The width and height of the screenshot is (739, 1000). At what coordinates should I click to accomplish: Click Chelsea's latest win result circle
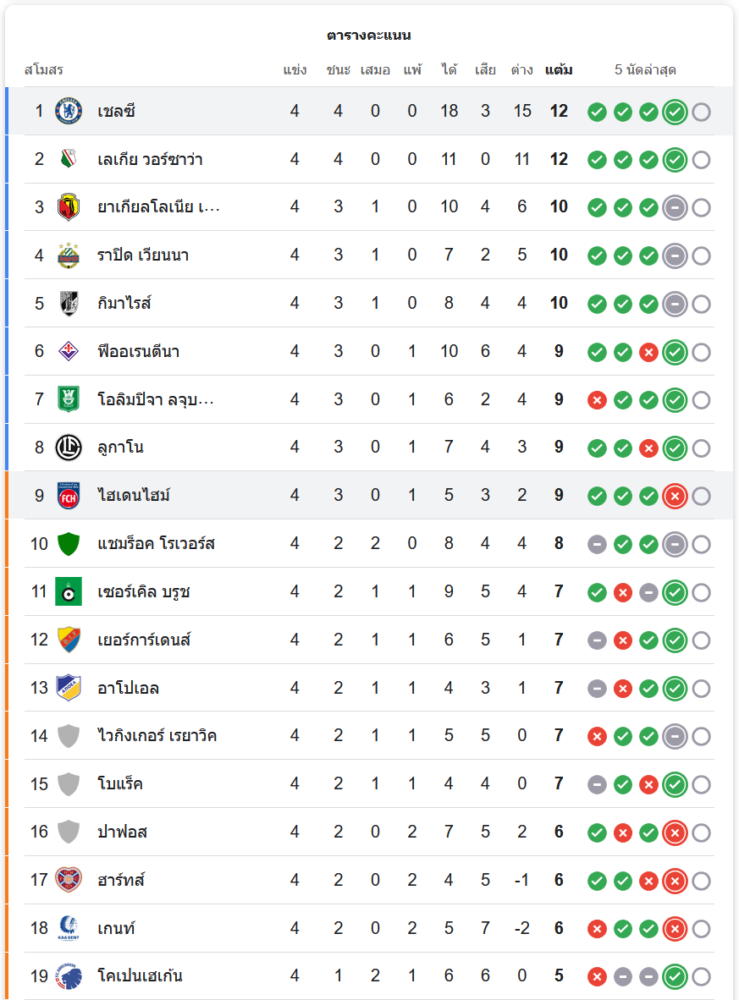pos(675,112)
